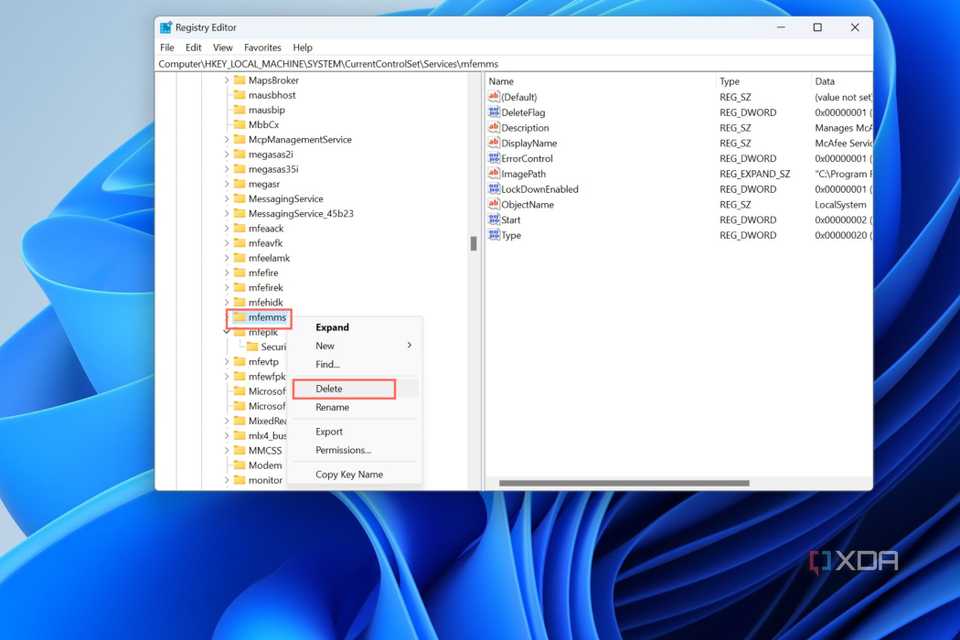The image size is (960, 640).
Task: Click REG_EXPAND_SZ type of ImagePath
Action: pyautogui.click(x=755, y=174)
